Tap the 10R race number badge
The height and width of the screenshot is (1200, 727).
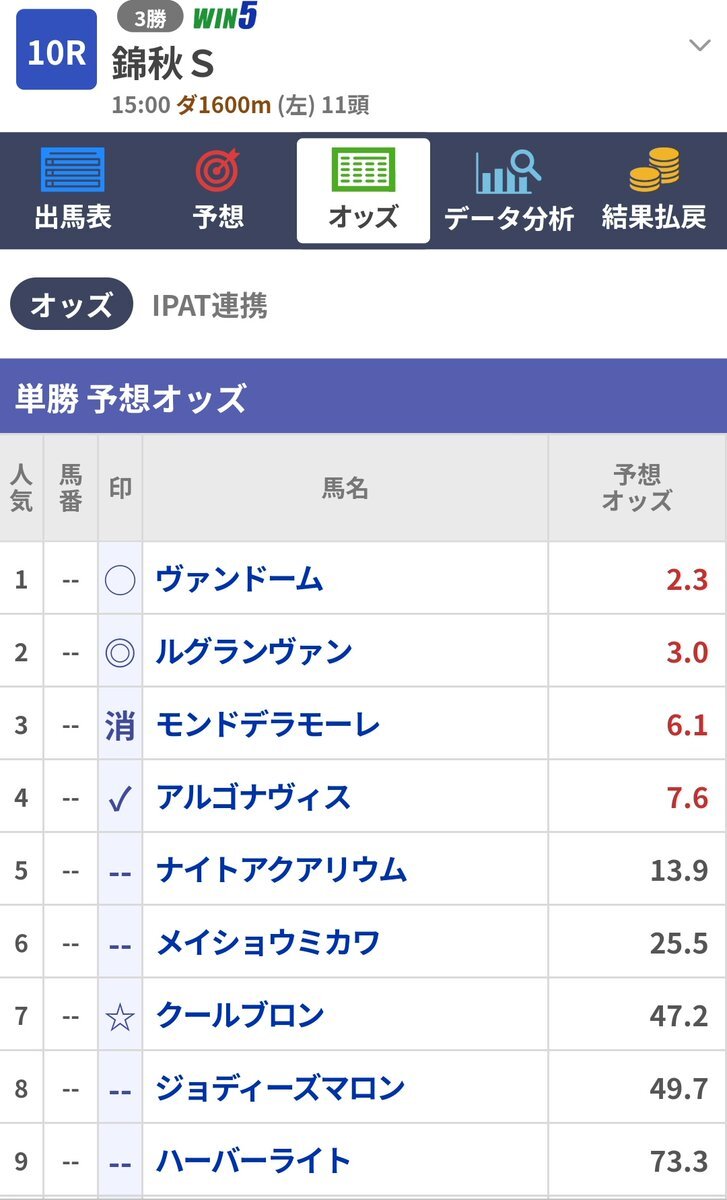point(56,51)
